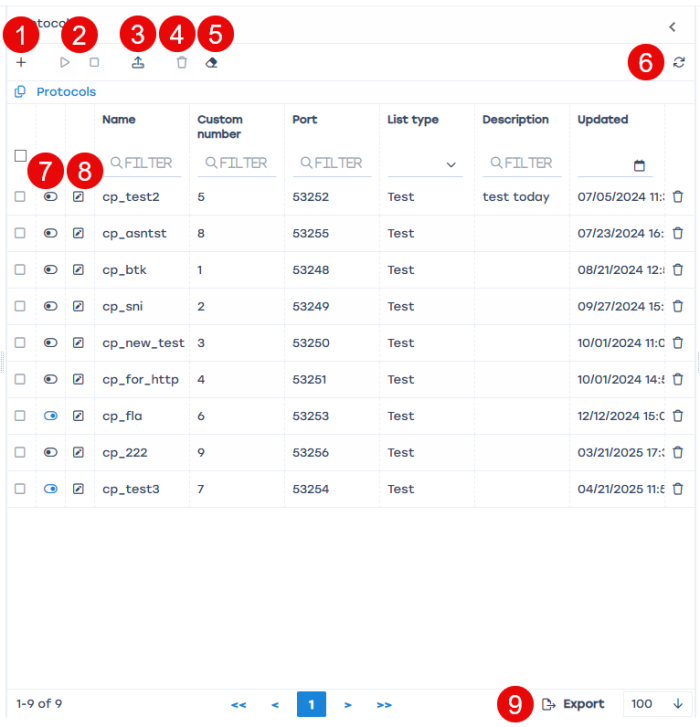Delete the cp_sni row with trash icon
This screenshot has height=727, width=700.
(678, 306)
